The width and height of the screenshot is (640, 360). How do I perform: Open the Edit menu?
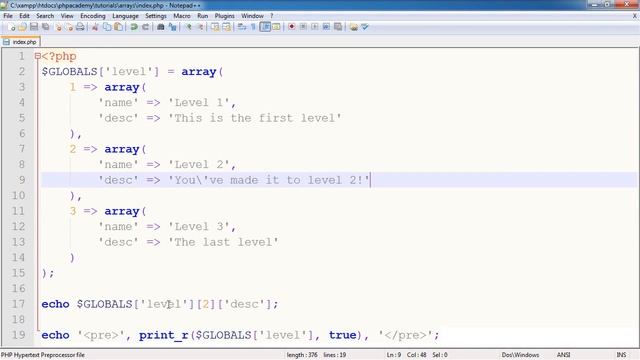click(x=24, y=16)
